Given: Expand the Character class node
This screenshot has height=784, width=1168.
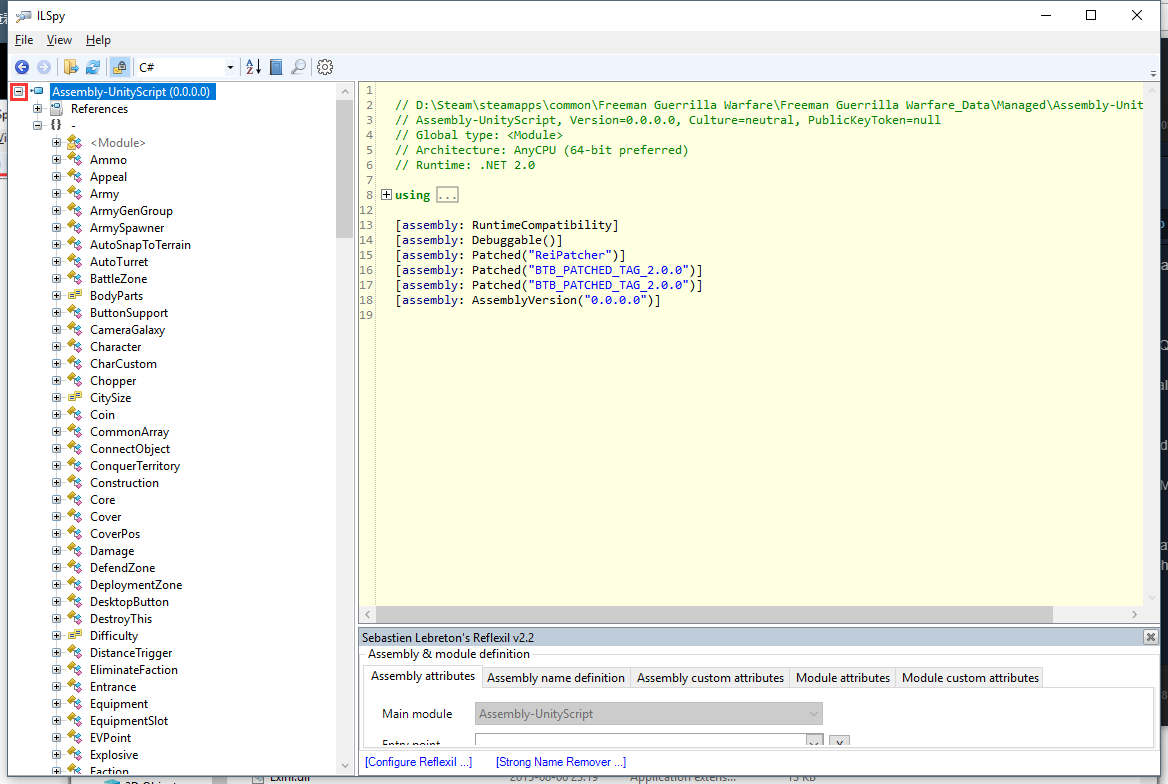Looking at the screenshot, I should coord(57,347).
